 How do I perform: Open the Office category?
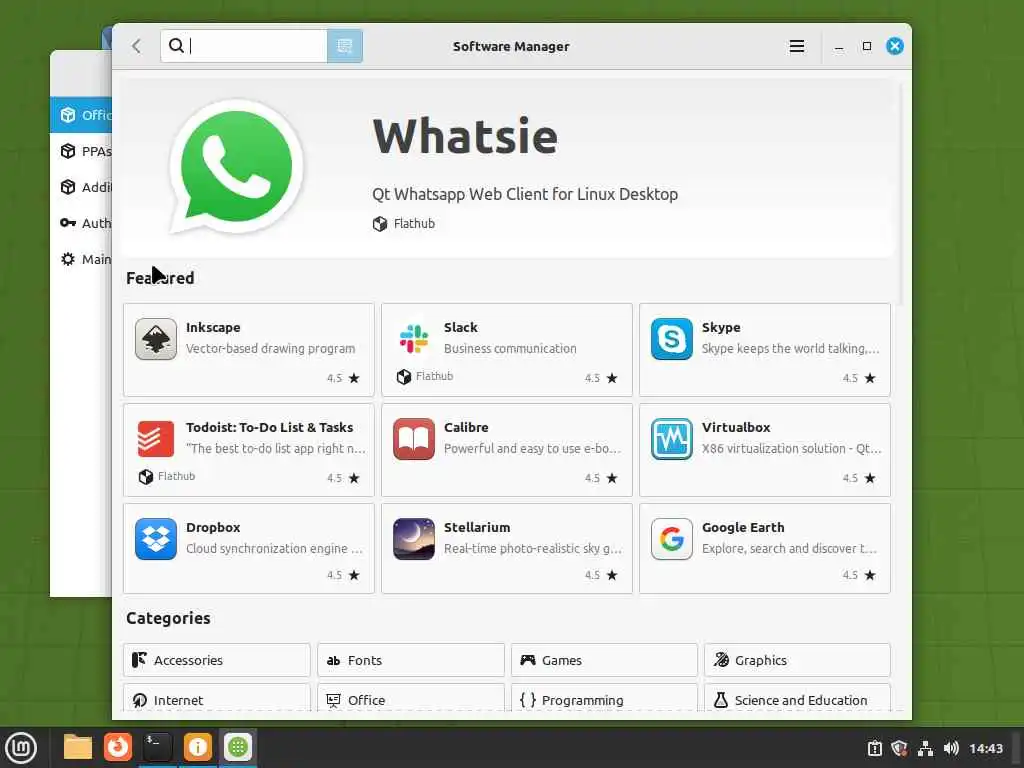click(x=411, y=699)
